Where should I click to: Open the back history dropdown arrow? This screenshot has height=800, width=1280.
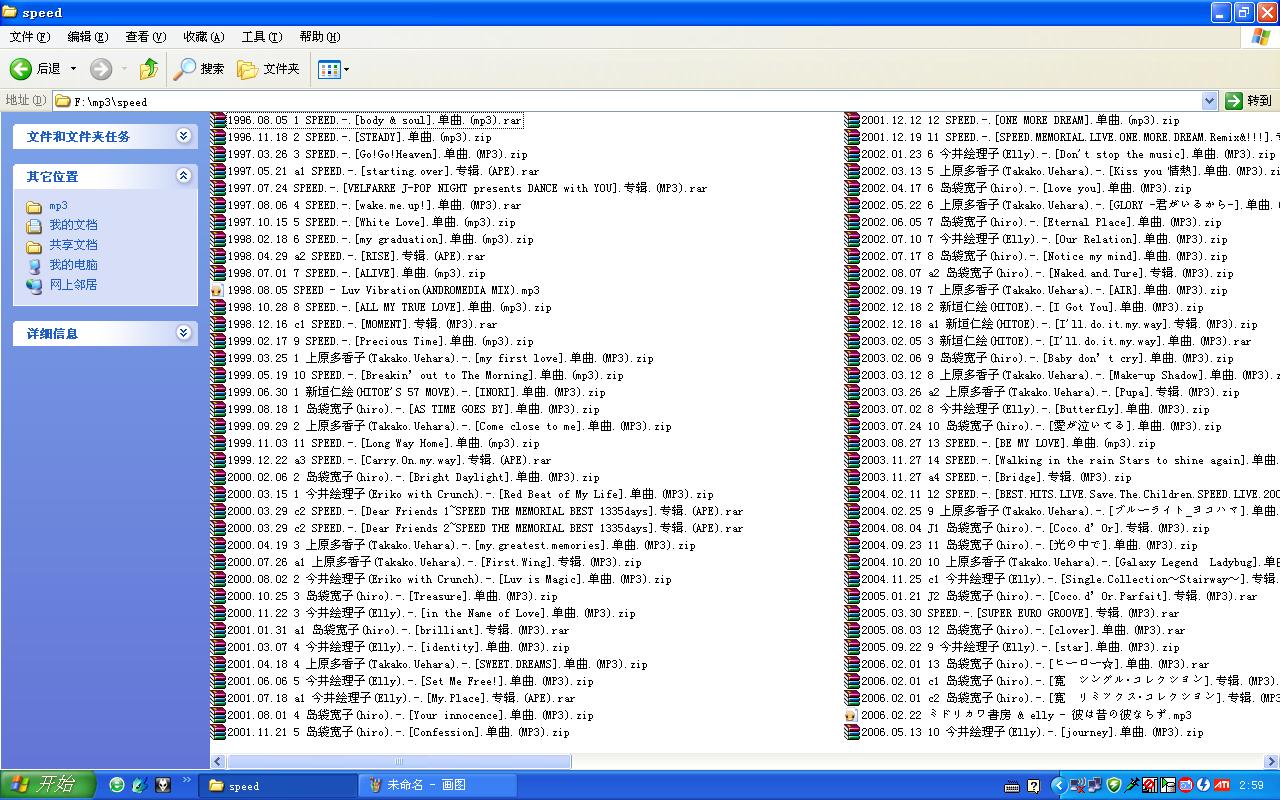click(74, 69)
